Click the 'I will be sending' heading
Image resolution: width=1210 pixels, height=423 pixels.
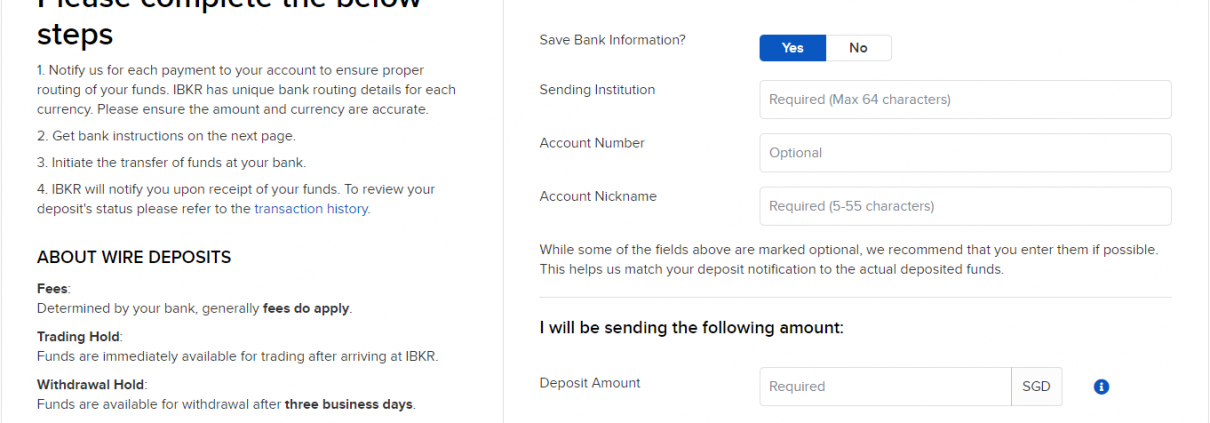pyautogui.click(x=692, y=327)
